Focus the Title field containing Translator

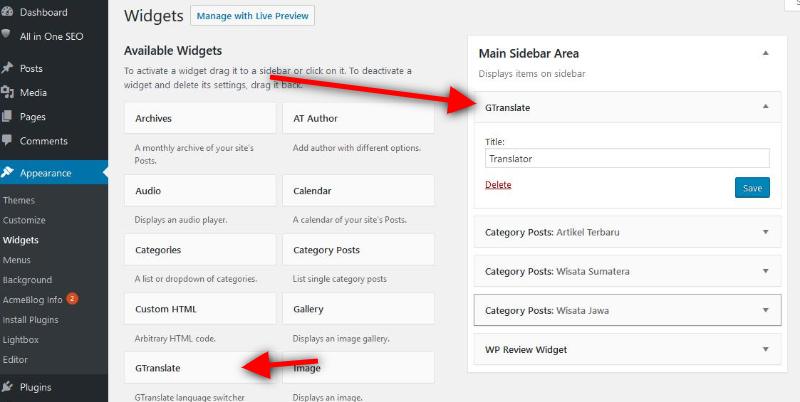tap(627, 159)
